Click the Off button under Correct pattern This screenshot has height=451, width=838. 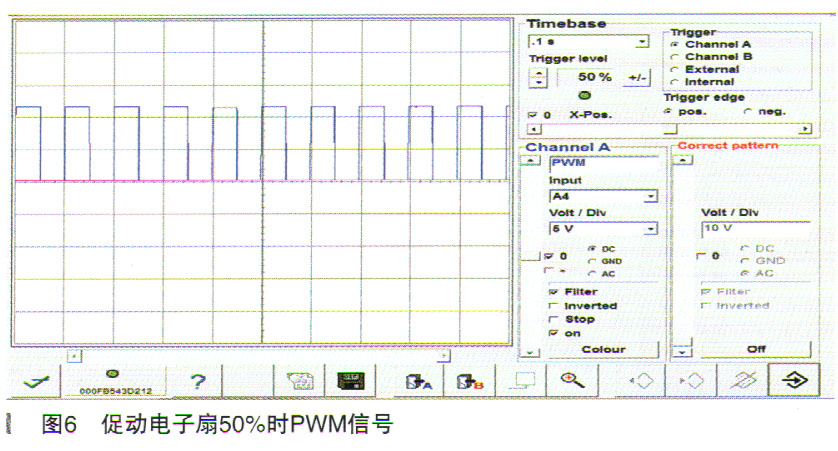coord(756,349)
